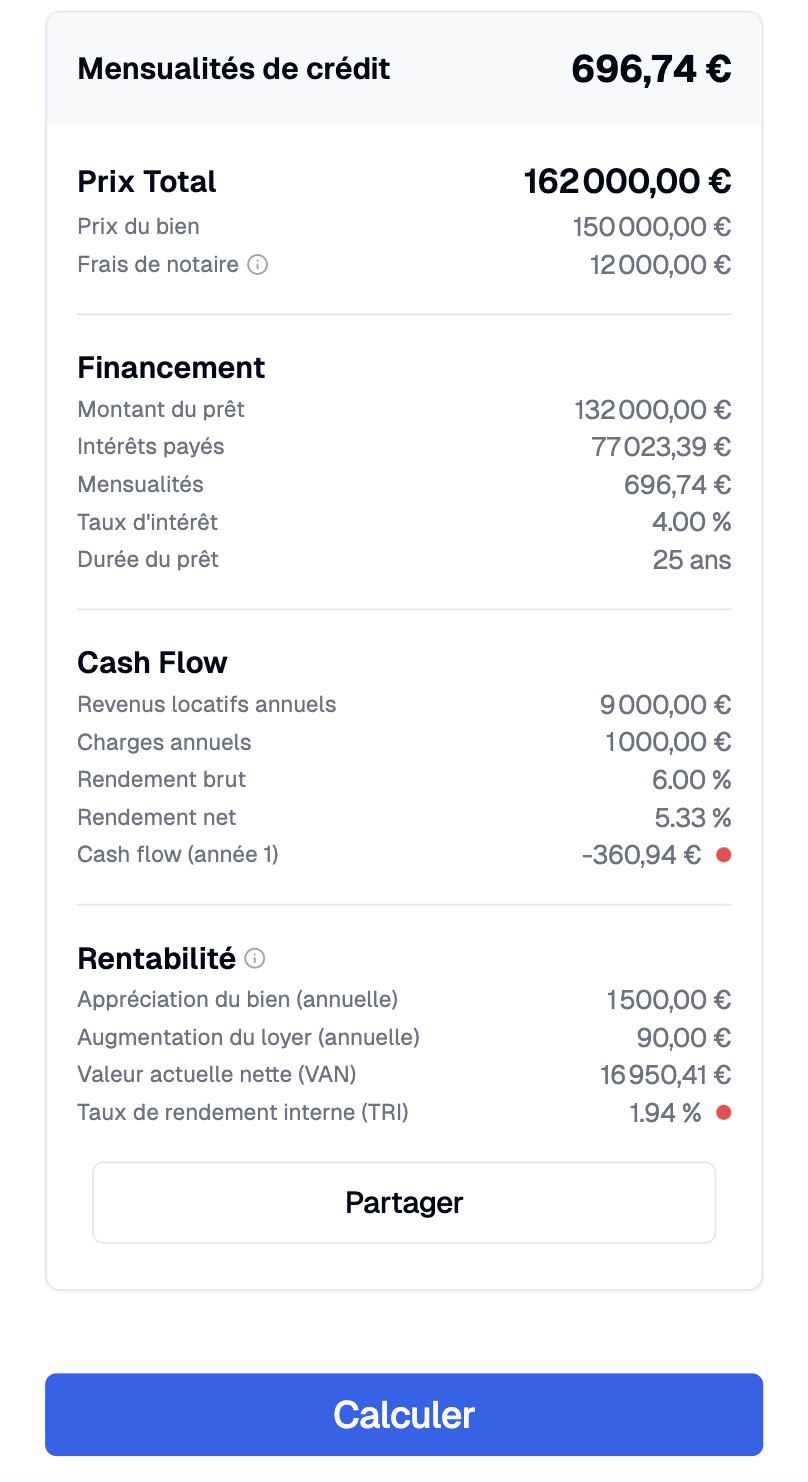This screenshot has width=808, height=1482.
Task: Click the Taux d'intérêt 4.00 % value
Action: pos(692,522)
